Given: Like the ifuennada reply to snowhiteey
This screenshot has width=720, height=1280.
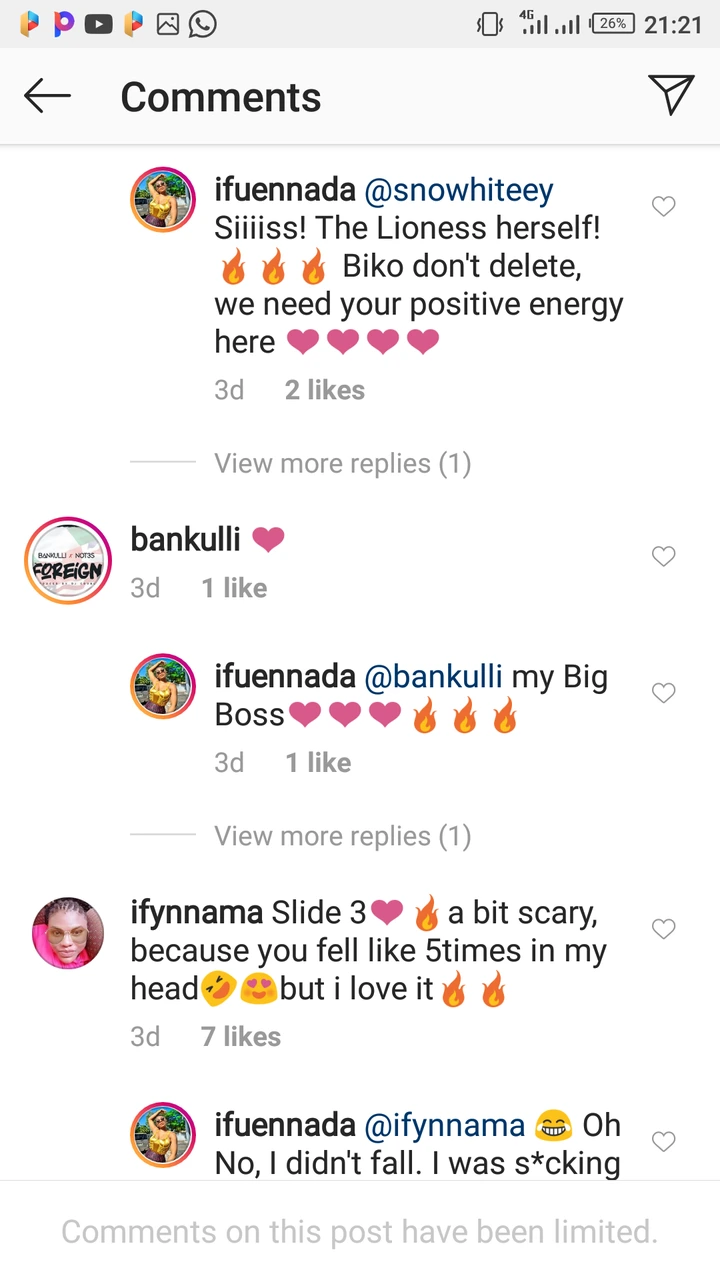Looking at the screenshot, I should pos(664,206).
